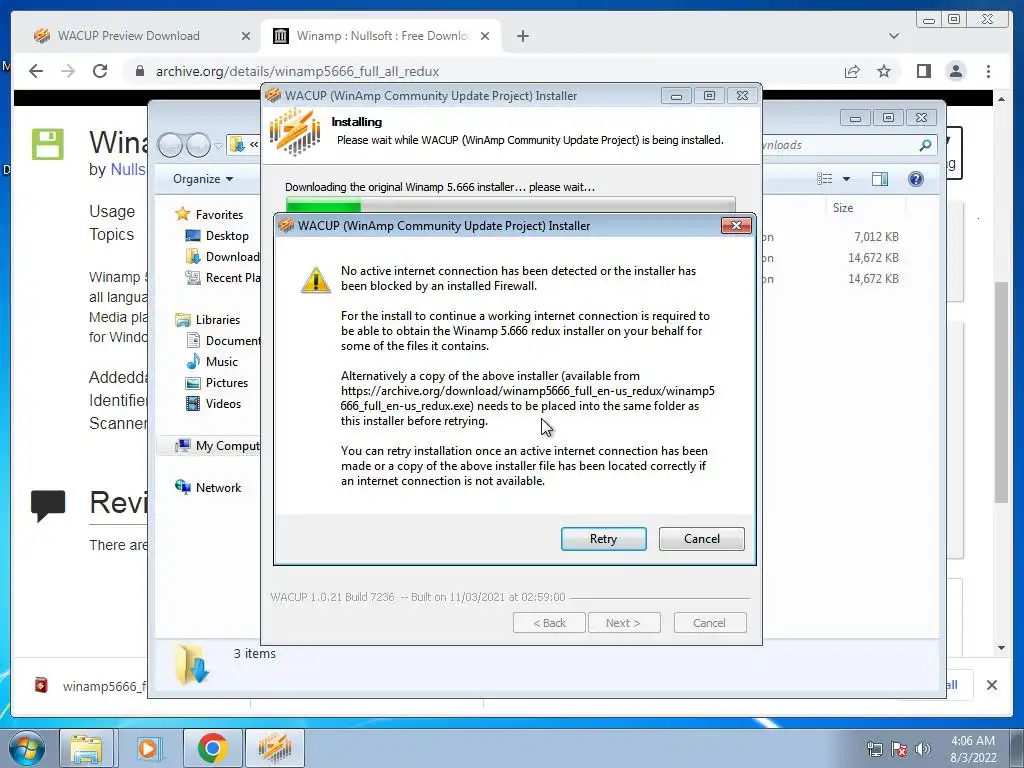Switch to WACUP installer from taskbar
1024x768 pixels.
pos(274,748)
